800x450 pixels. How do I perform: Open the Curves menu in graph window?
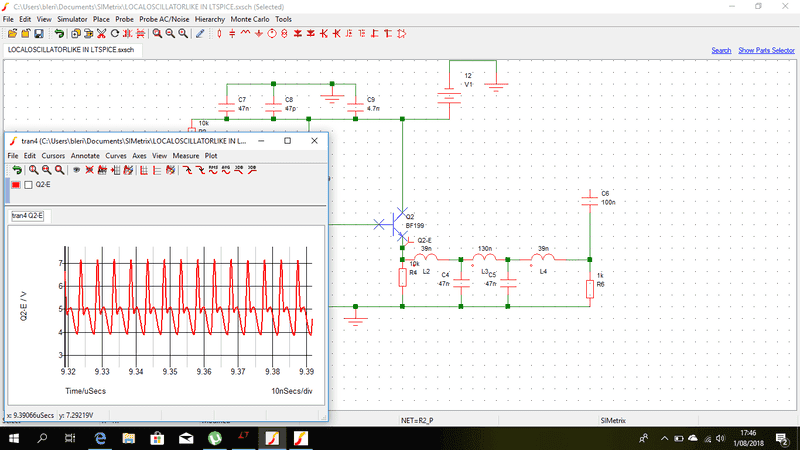coord(116,156)
